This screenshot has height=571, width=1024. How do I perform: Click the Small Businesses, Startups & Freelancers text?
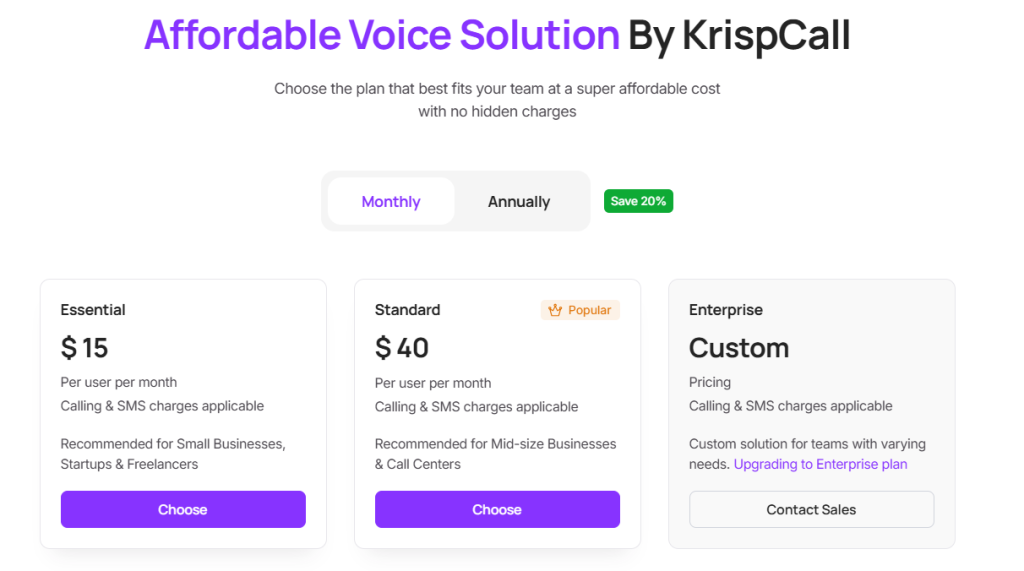click(172, 454)
